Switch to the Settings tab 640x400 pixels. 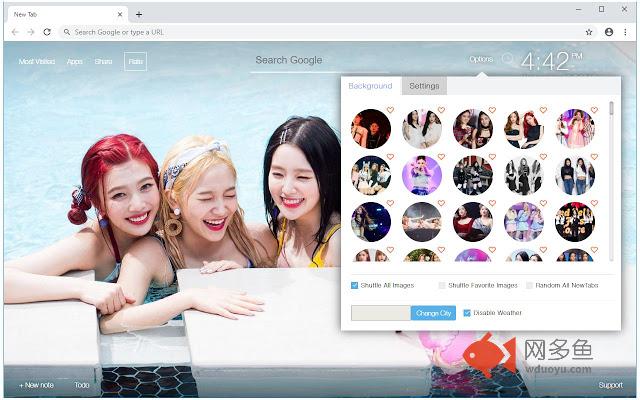coord(424,86)
